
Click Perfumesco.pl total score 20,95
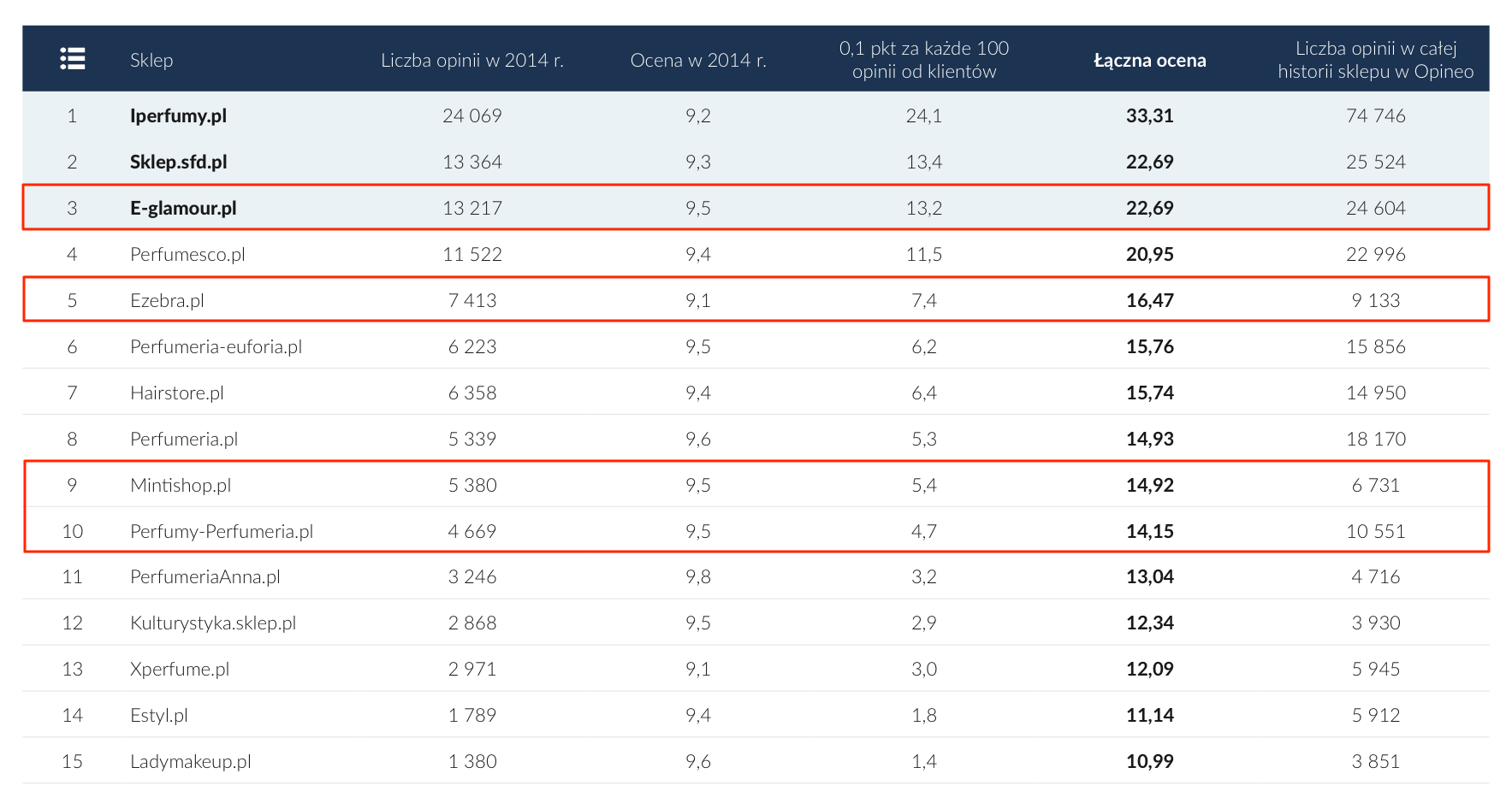1150,254
